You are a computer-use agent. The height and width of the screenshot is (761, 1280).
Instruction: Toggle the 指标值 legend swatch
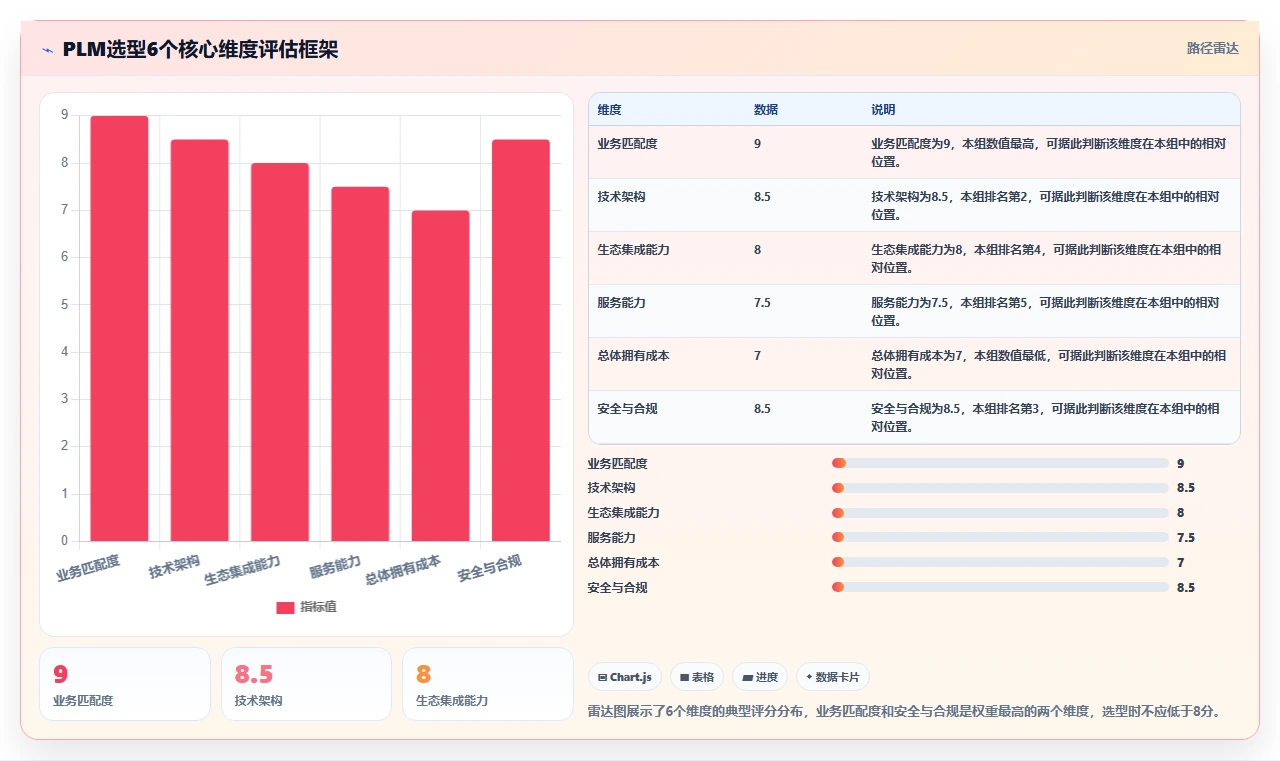pos(285,608)
